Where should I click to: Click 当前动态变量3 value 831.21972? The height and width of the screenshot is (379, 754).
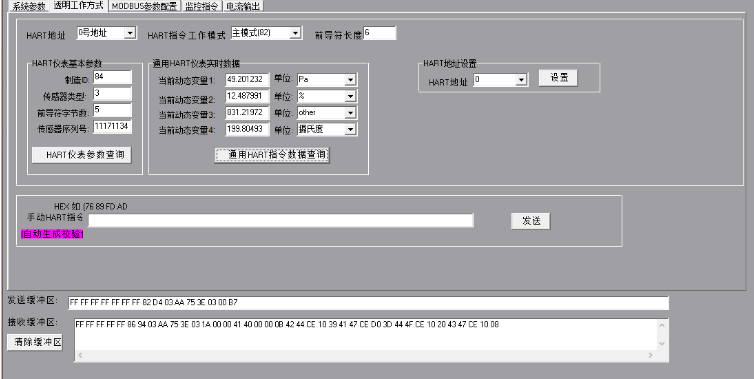247,113
